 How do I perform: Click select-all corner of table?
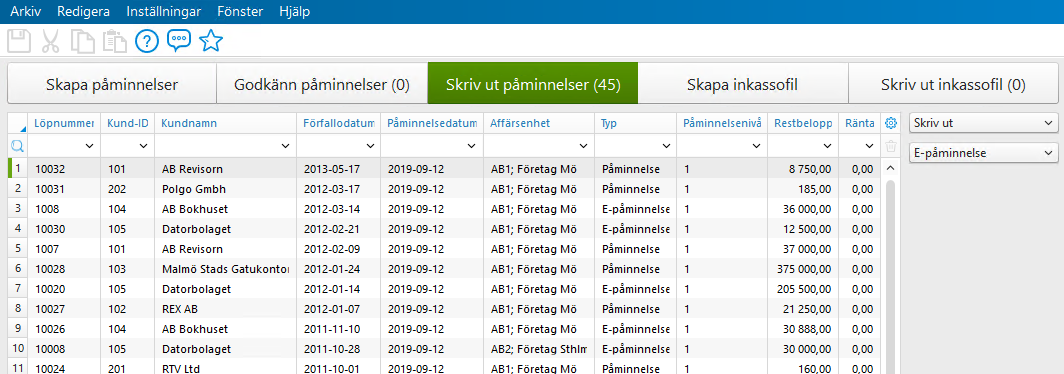click(18, 124)
